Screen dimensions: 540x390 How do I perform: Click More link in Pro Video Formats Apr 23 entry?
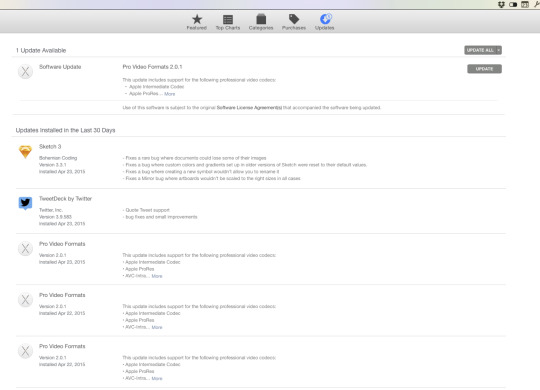tap(157, 276)
